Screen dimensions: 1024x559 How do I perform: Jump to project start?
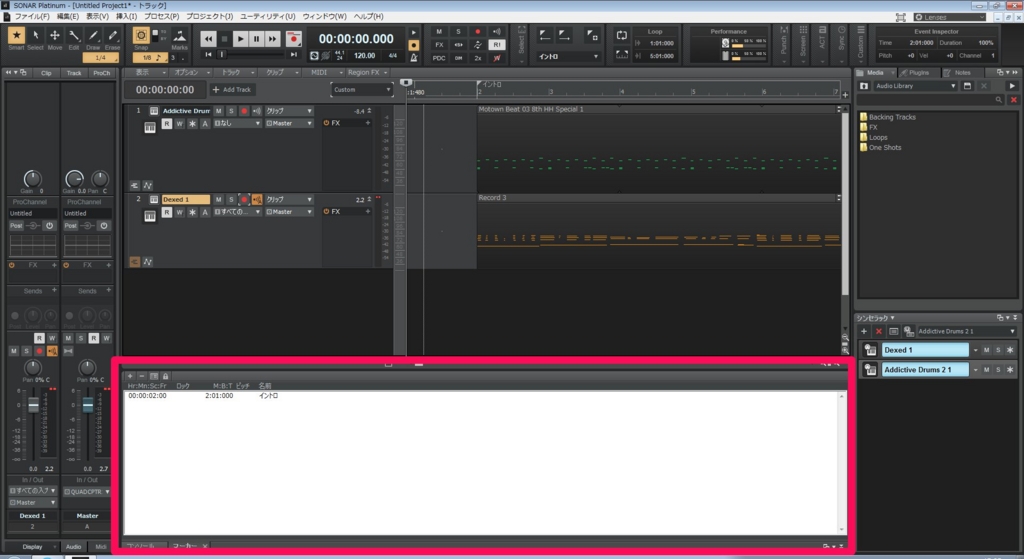click(x=208, y=55)
